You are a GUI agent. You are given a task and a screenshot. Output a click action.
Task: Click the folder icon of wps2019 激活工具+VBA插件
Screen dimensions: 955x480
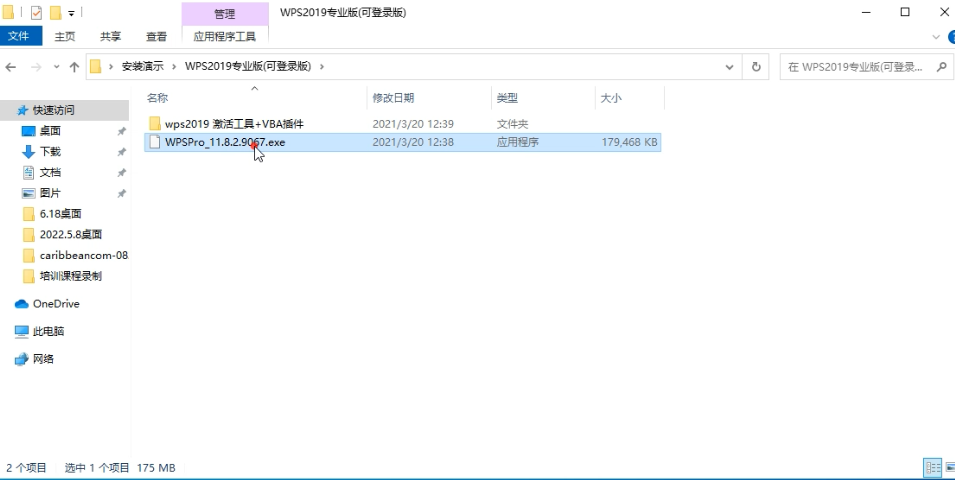pos(155,124)
